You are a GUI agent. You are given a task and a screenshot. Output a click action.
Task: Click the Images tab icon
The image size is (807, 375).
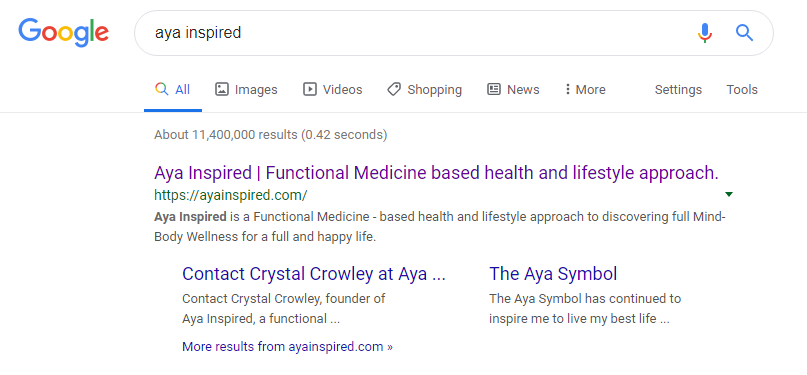(221, 90)
